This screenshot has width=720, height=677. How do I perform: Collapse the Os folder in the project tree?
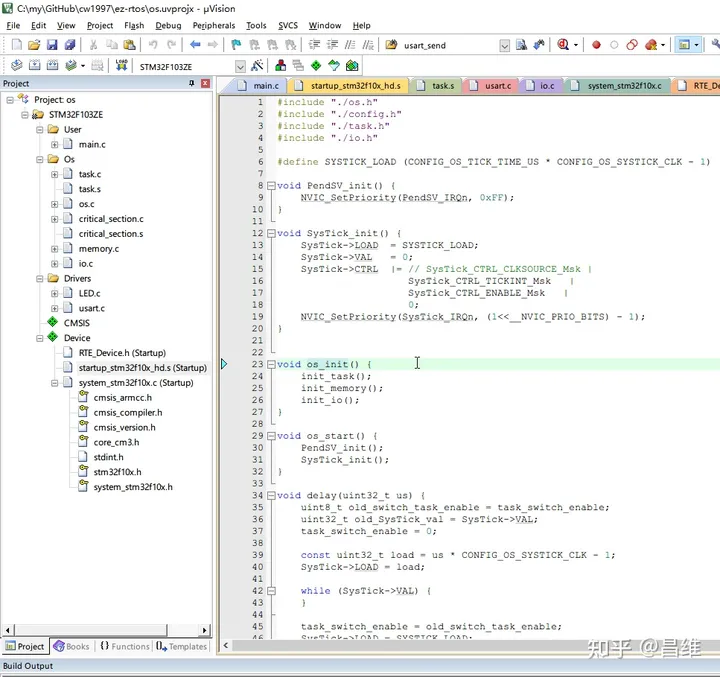pyautogui.click(x=39, y=159)
